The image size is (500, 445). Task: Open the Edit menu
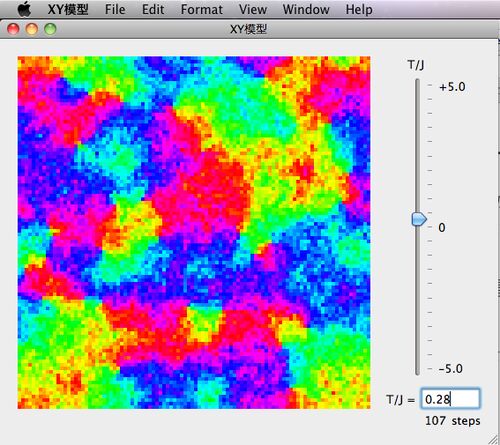coord(153,9)
